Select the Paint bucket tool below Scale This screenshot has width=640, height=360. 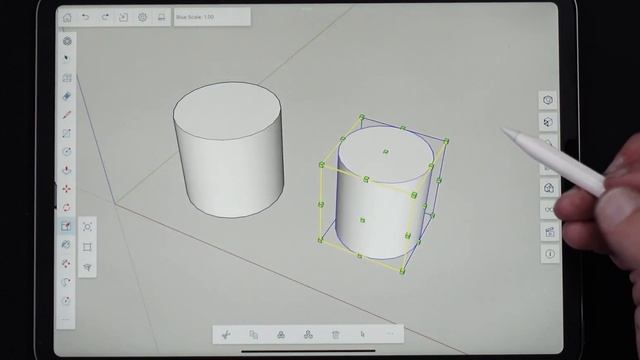(66, 244)
